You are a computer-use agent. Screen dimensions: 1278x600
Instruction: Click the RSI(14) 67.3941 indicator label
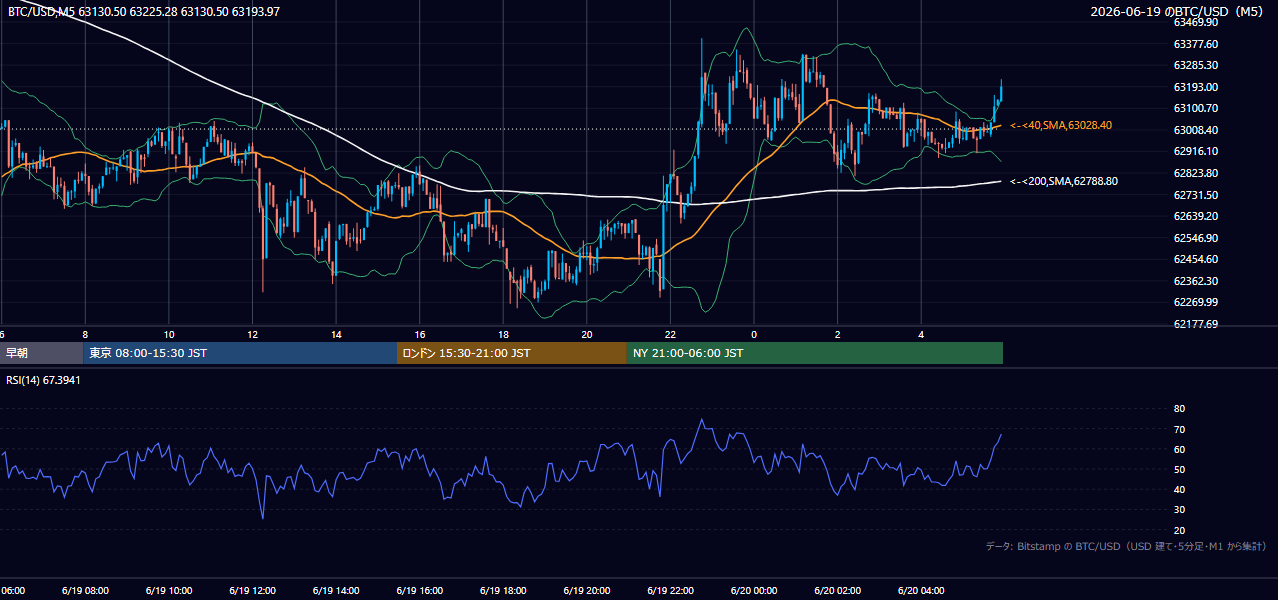(x=44, y=380)
